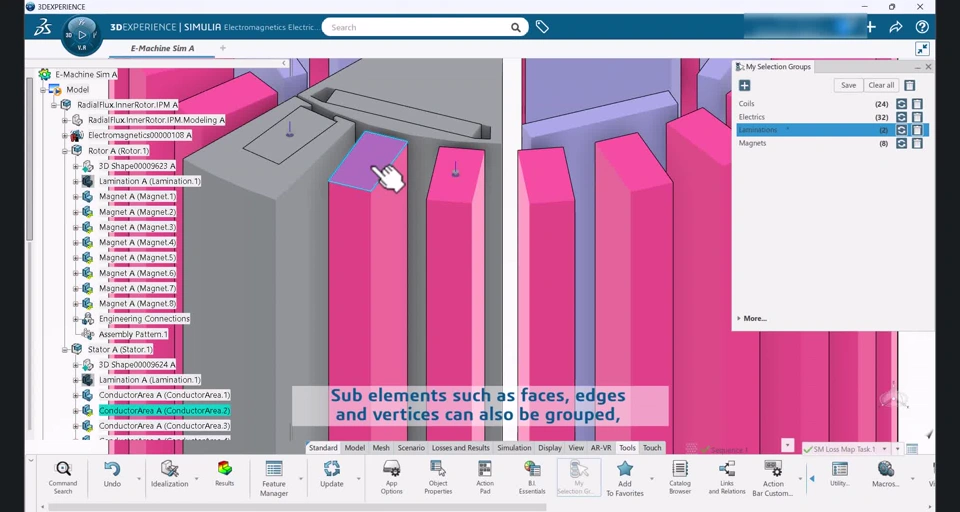The image size is (960, 512).
Task: Open the Command Search tool
Action: coord(62,476)
